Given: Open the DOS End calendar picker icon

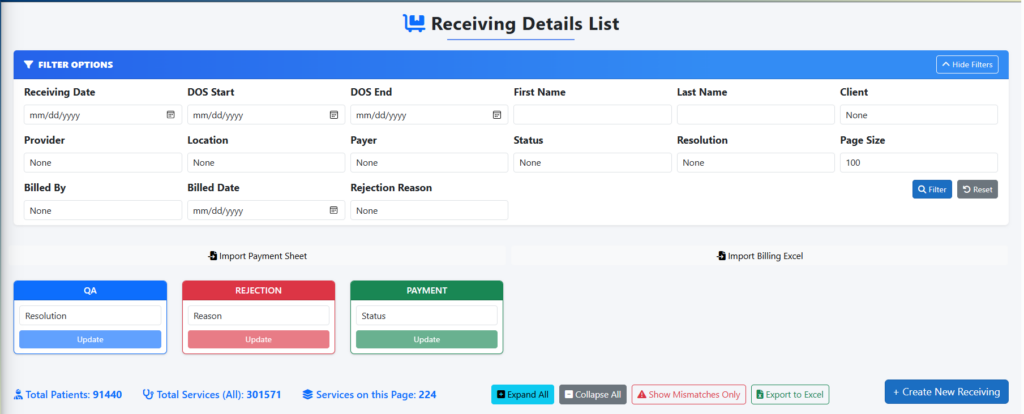Looking at the screenshot, I should (497, 115).
